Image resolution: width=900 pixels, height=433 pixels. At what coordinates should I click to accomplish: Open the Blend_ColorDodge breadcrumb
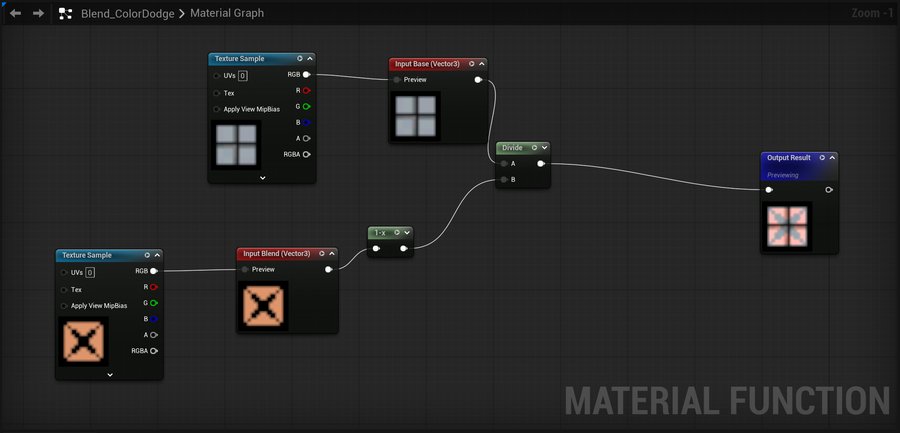pos(129,14)
